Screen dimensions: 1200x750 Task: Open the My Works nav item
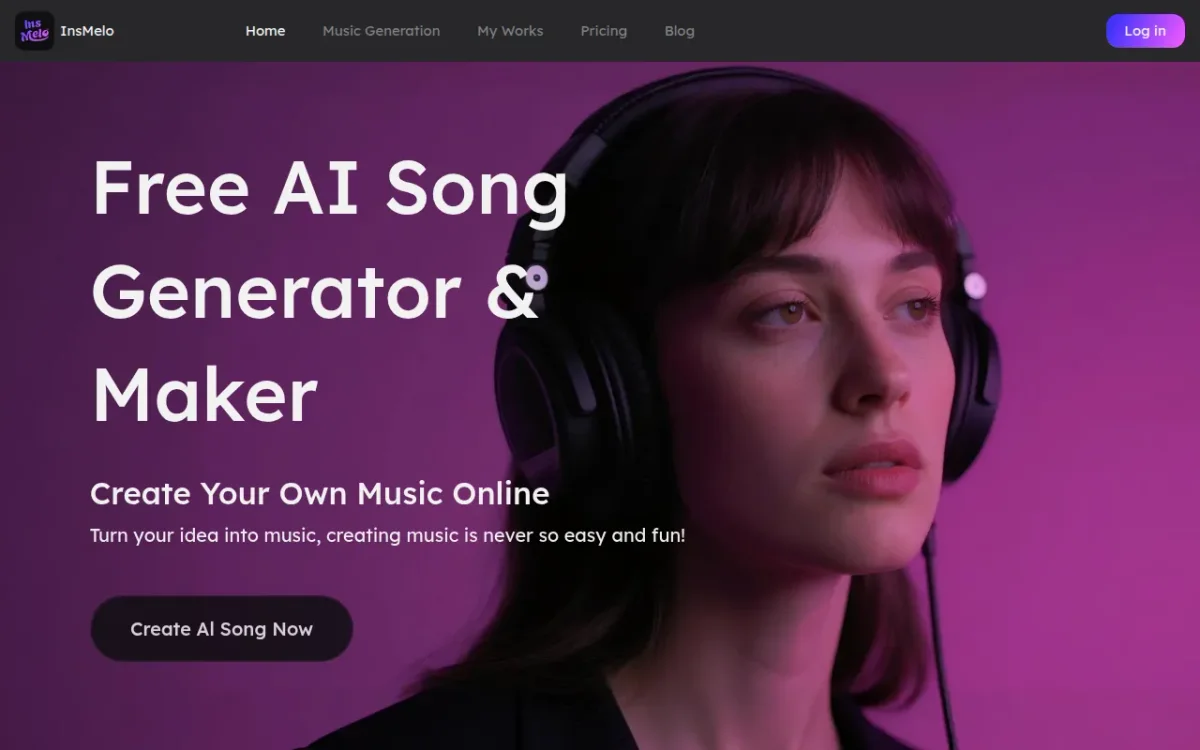[x=510, y=31]
